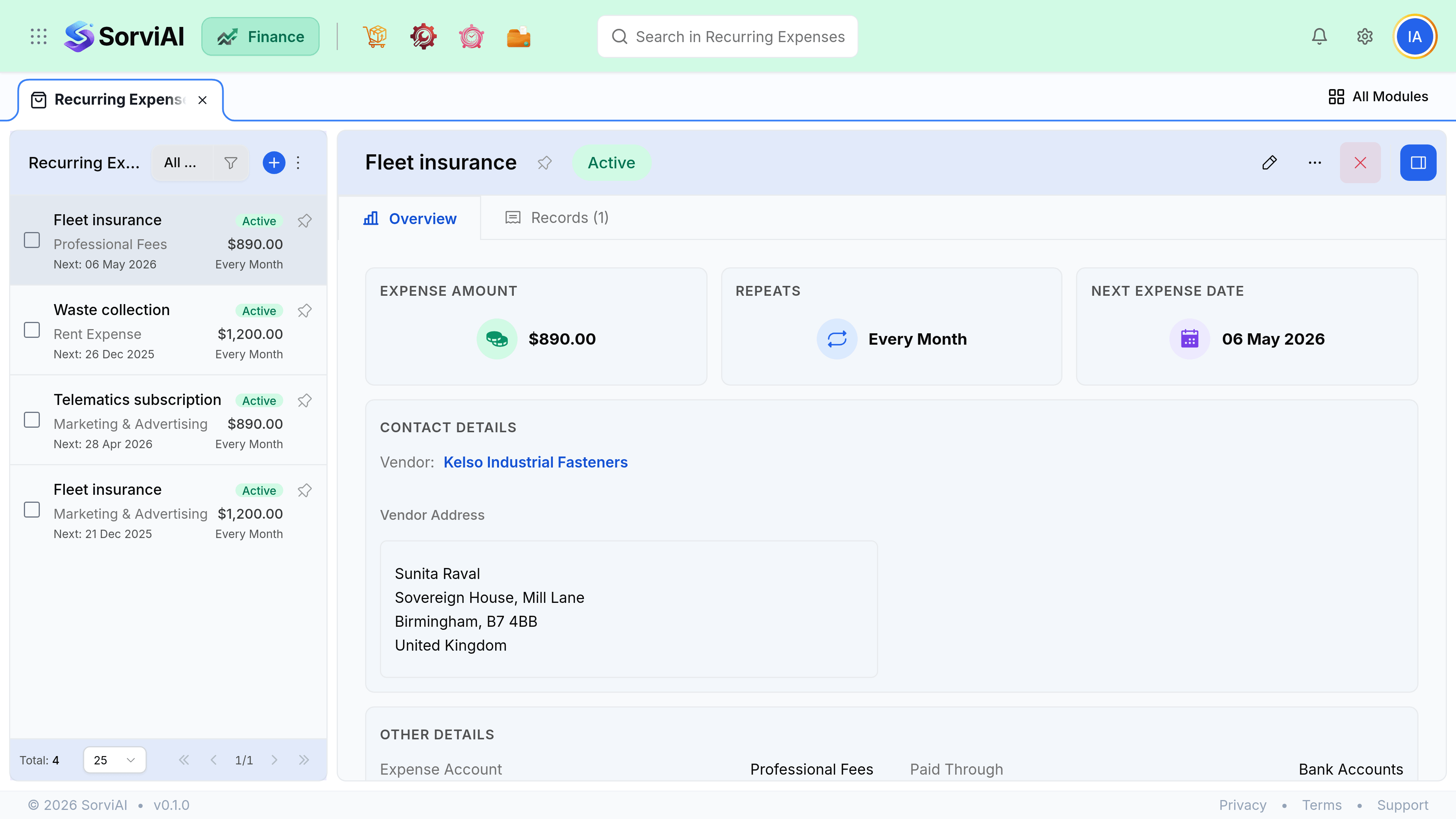The width and height of the screenshot is (1456, 819).
Task: Click the $890.00 expense amount value
Action: 562,339
